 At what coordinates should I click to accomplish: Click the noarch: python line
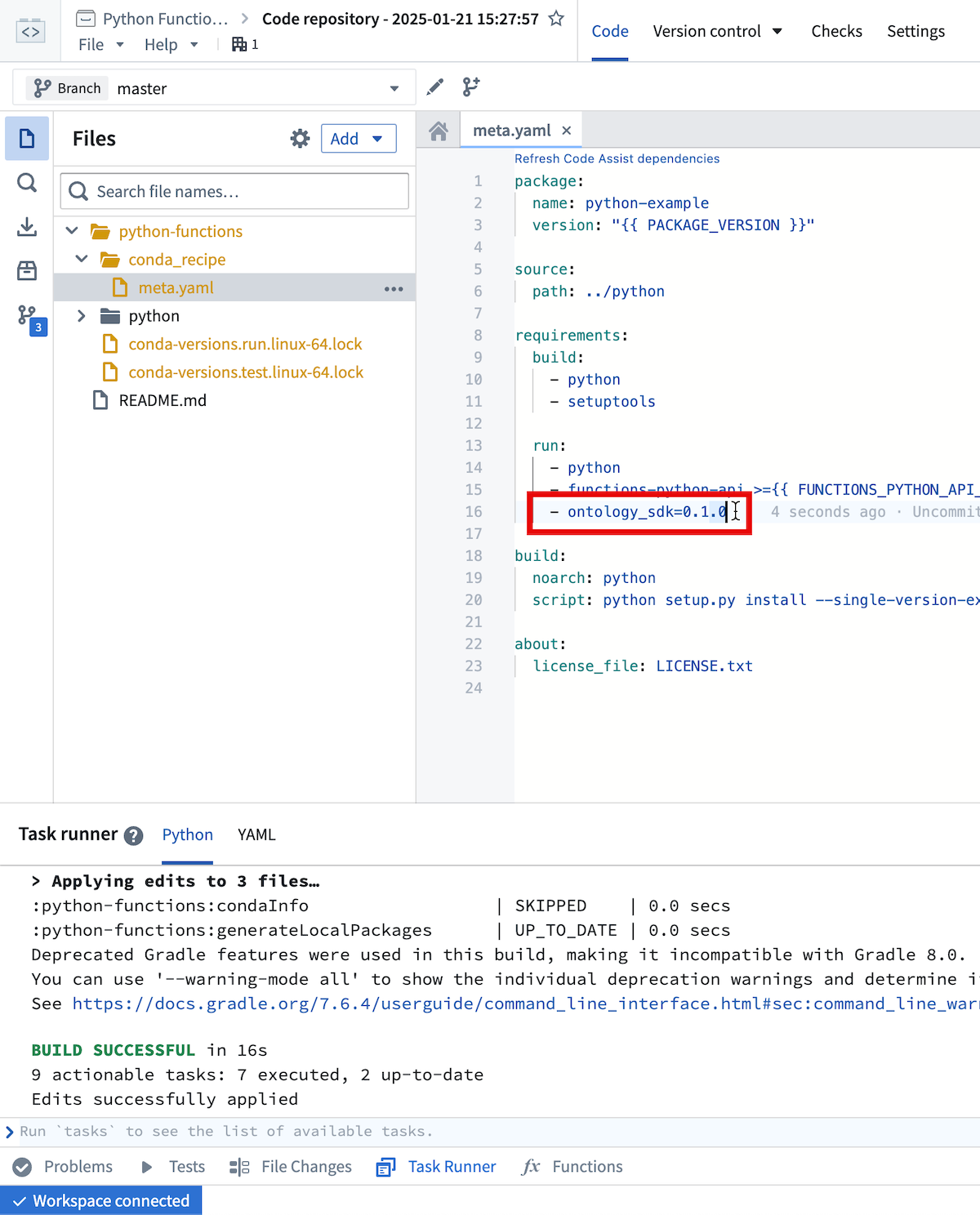coord(594,577)
